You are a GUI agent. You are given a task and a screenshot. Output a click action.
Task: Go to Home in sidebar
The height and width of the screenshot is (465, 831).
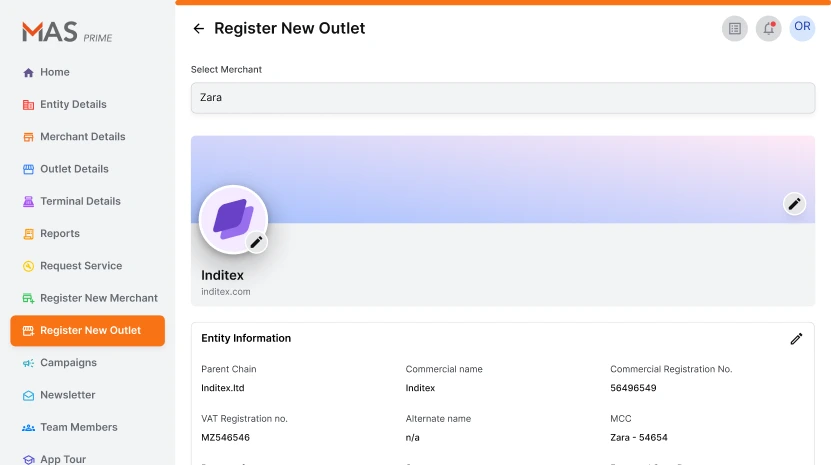tap(54, 72)
